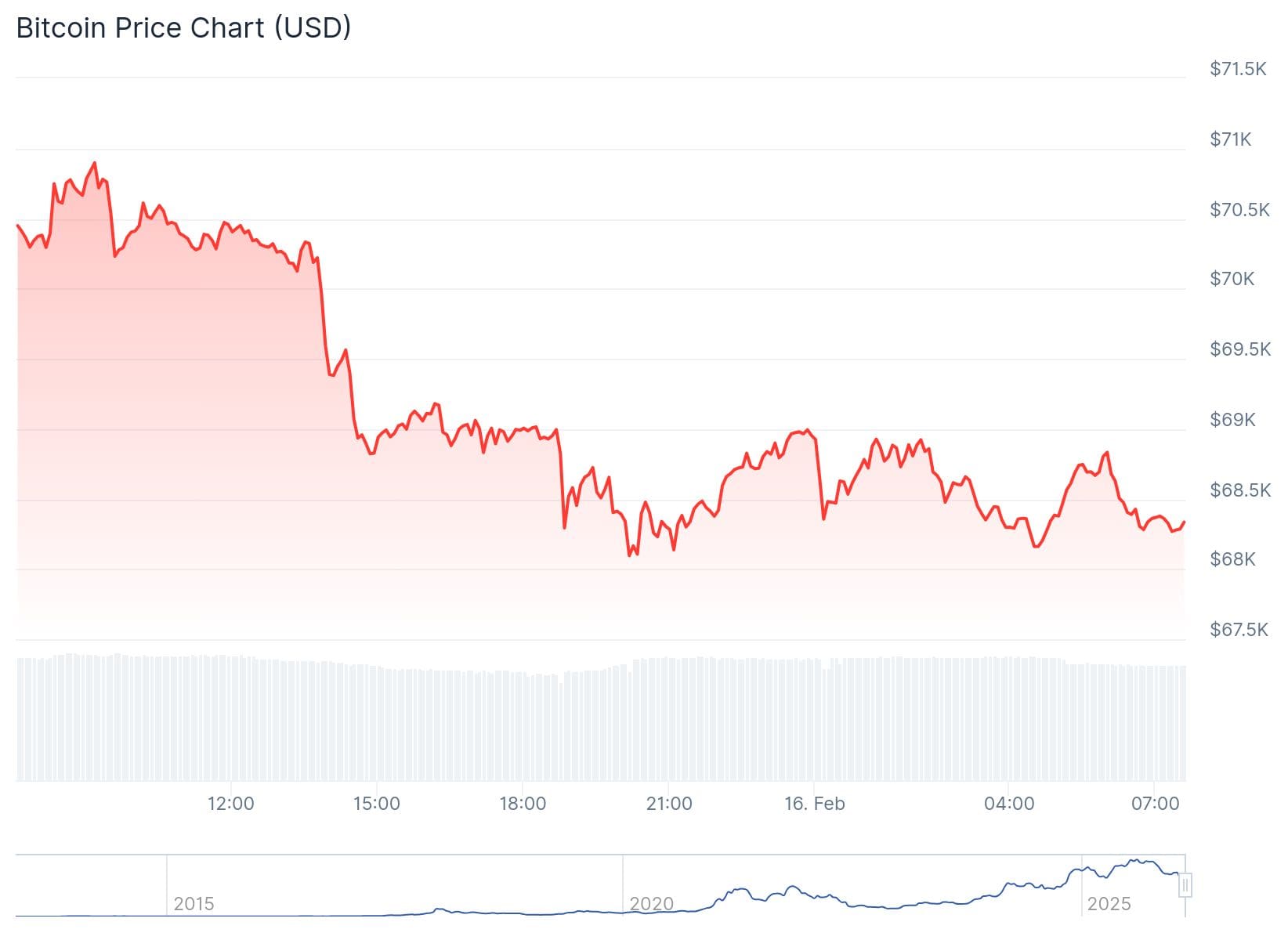Click the $71K price axis label

point(1231,139)
